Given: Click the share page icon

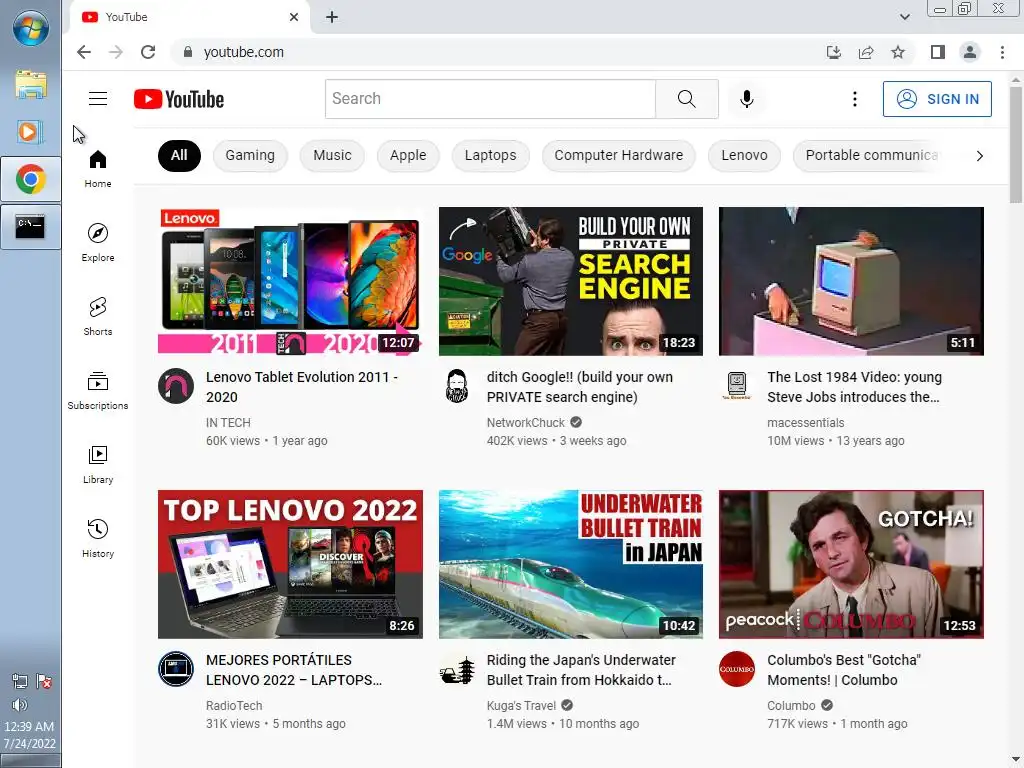Looking at the screenshot, I should point(866,52).
